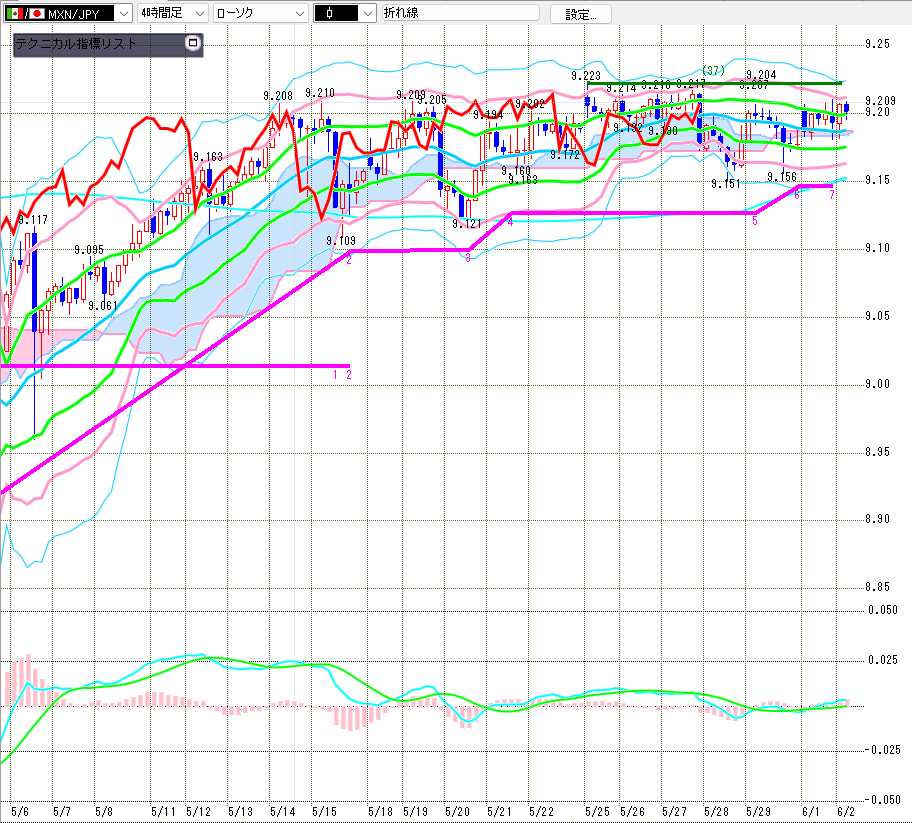Click the 9.208 high price label
The width and height of the screenshot is (912, 823).
(278, 96)
